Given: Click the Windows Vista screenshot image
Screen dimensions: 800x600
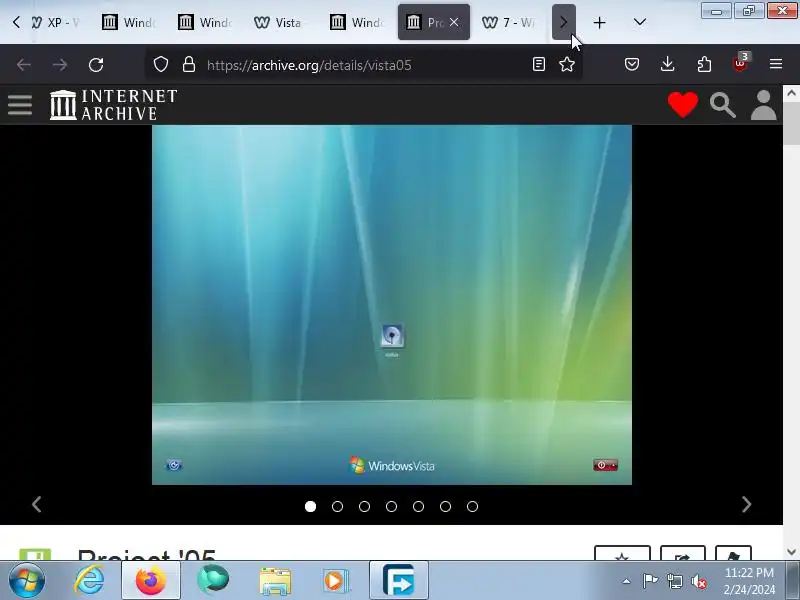Looking at the screenshot, I should coord(392,305).
